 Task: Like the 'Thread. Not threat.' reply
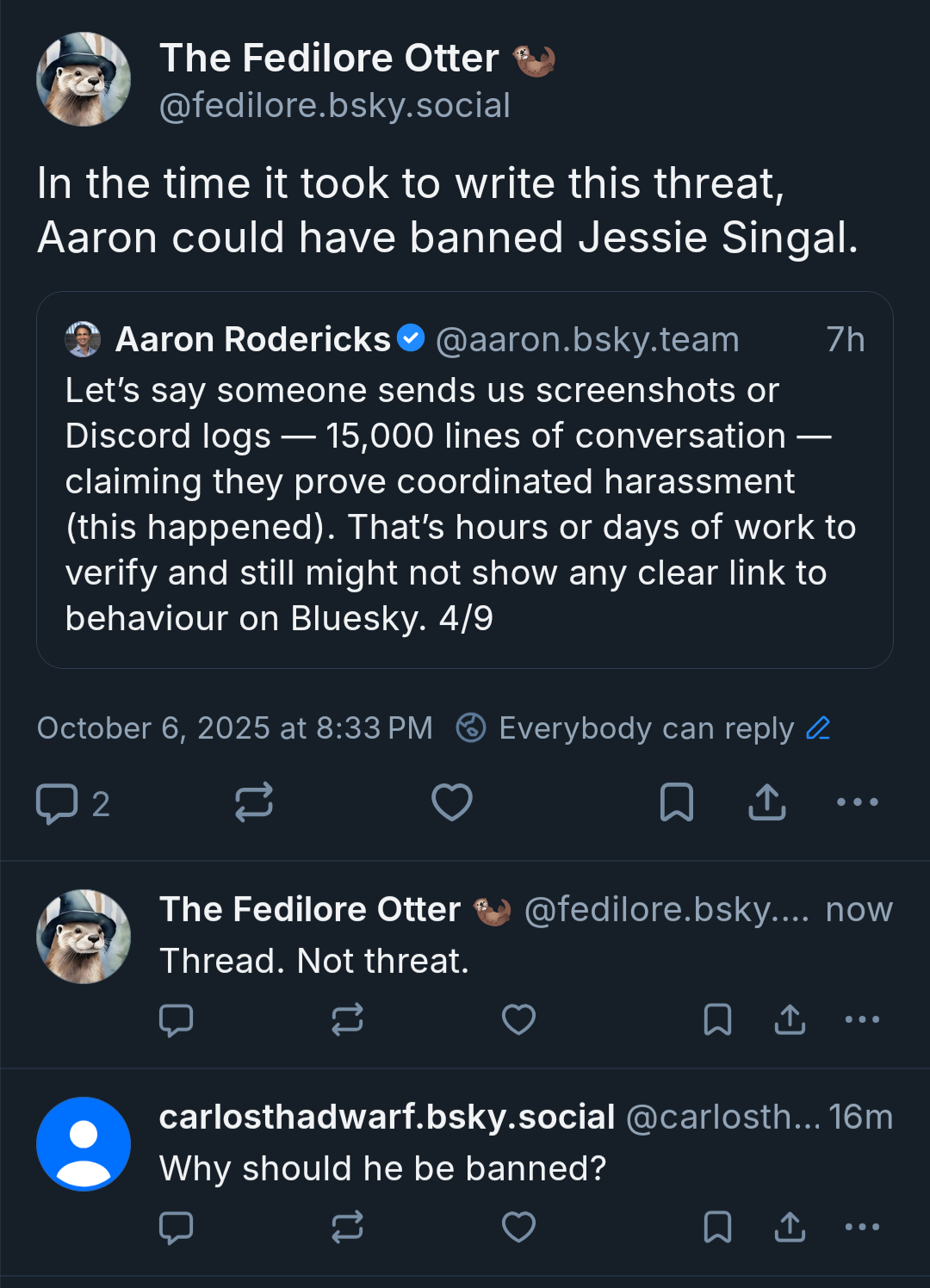point(518,1019)
